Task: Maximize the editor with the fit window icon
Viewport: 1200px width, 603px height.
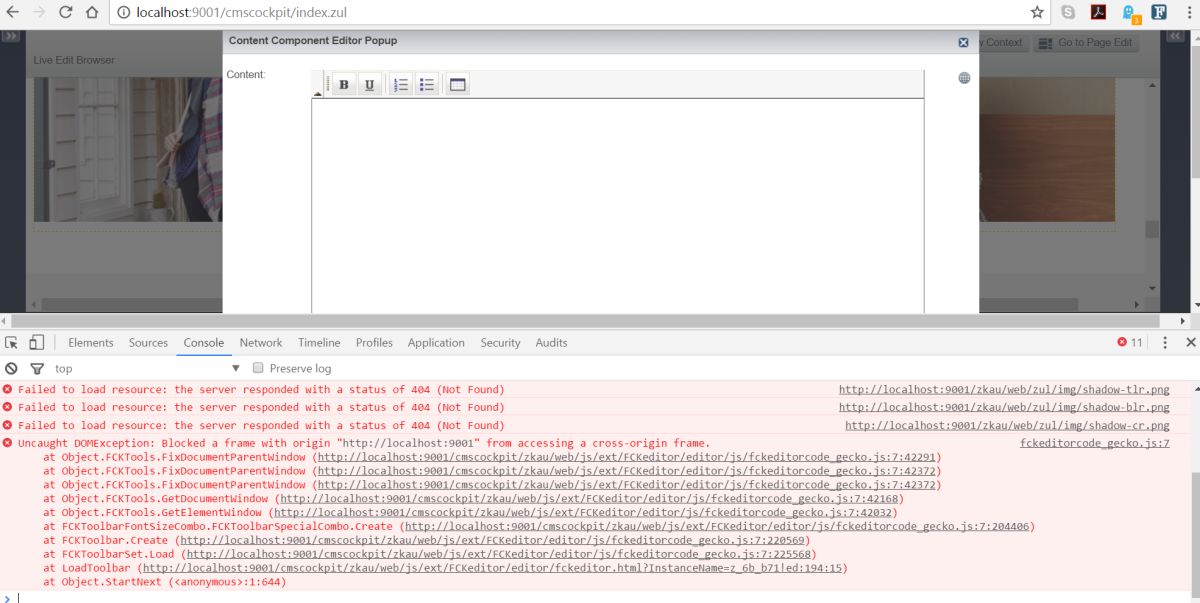Action: pyautogui.click(x=457, y=85)
